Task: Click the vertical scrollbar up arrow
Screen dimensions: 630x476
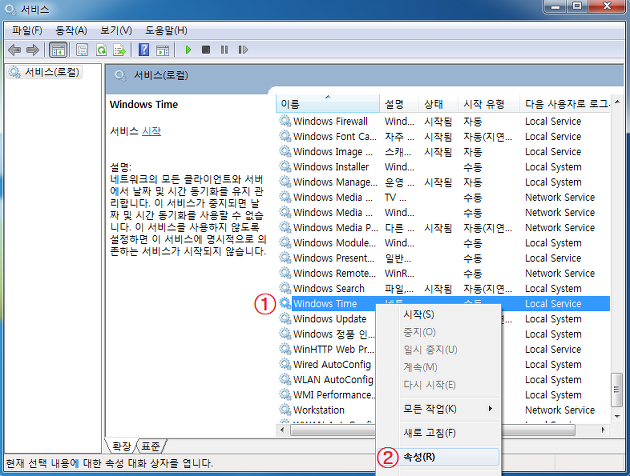Action: tap(617, 102)
